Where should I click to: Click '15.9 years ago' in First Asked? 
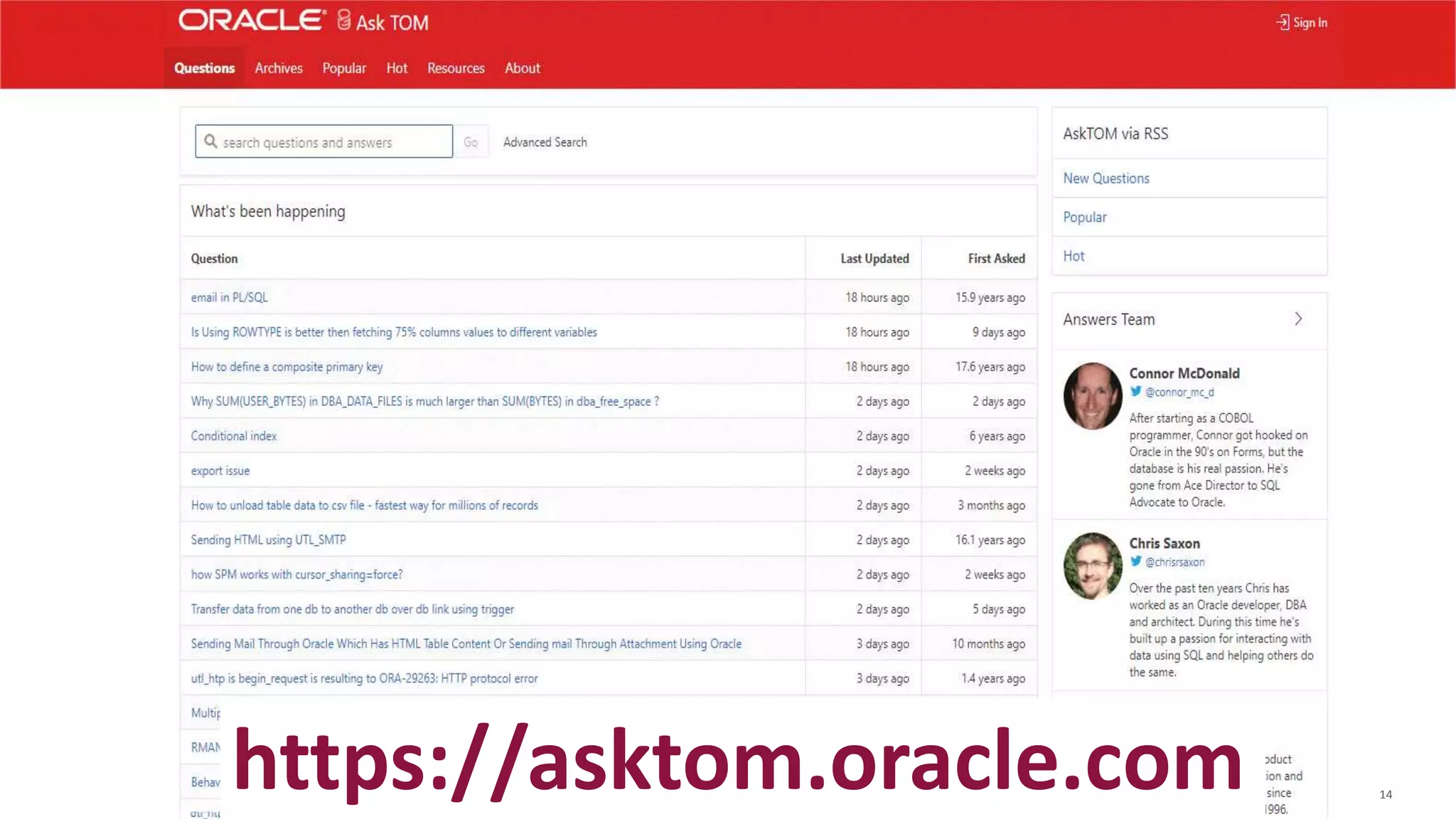click(990, 298)
